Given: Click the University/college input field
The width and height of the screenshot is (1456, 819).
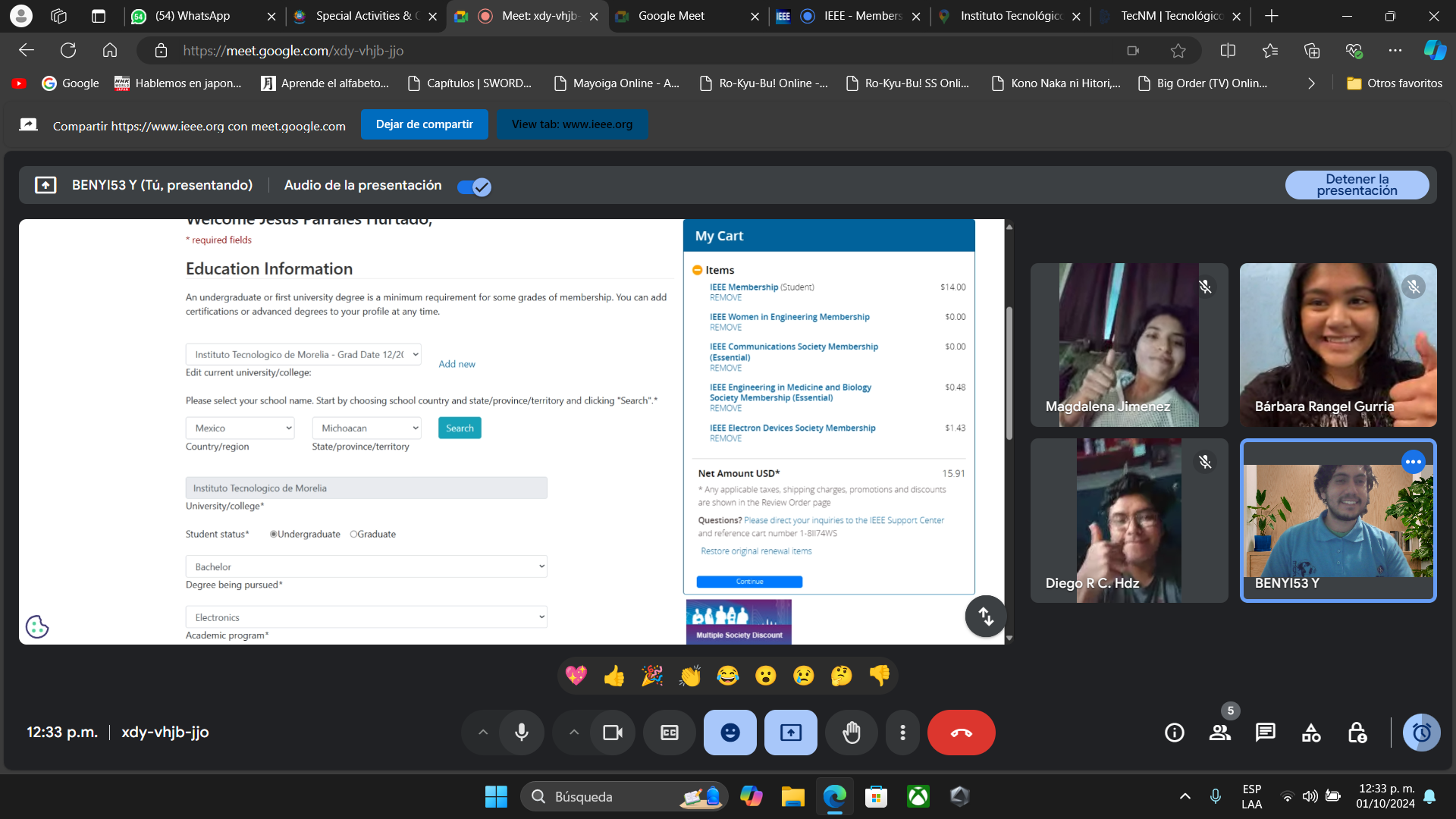Looking at the screenshot, I should click(x=366, y=488).
